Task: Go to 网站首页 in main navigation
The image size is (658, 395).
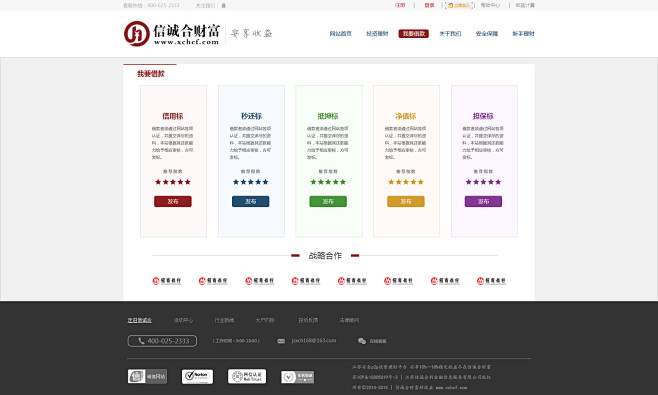Action: (x=340, y=34)
